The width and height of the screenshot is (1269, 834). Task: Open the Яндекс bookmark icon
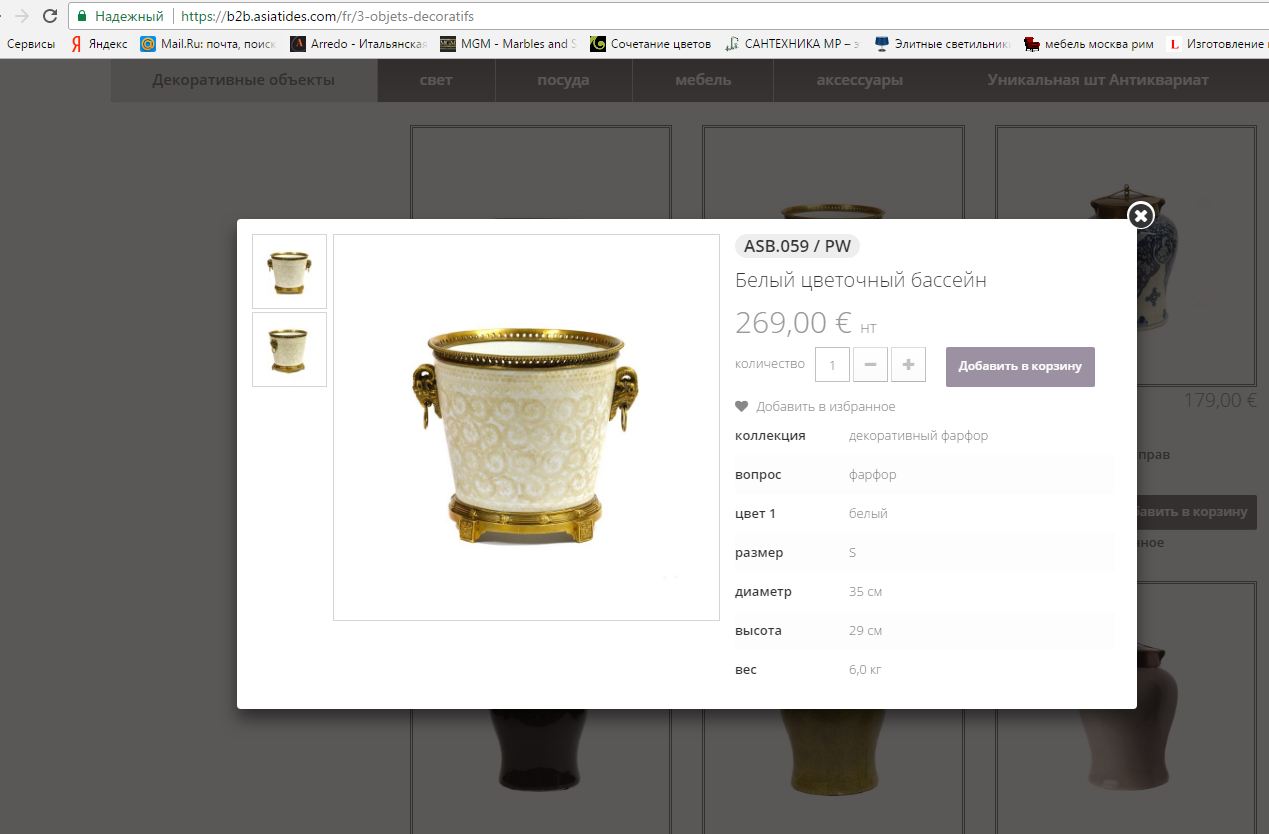click(76, 44)
